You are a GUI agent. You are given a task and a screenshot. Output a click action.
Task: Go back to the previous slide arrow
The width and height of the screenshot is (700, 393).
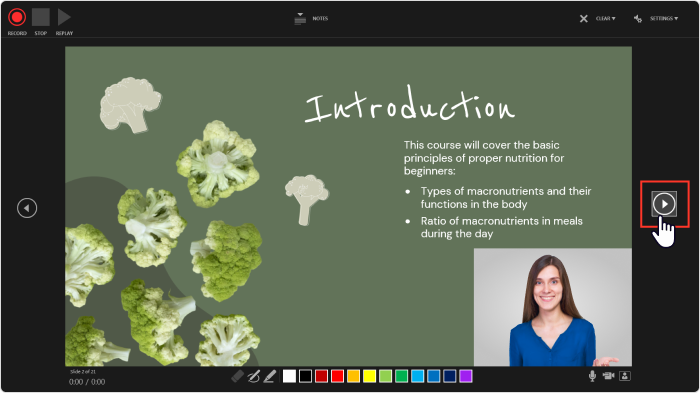click(x=27, y=208)
